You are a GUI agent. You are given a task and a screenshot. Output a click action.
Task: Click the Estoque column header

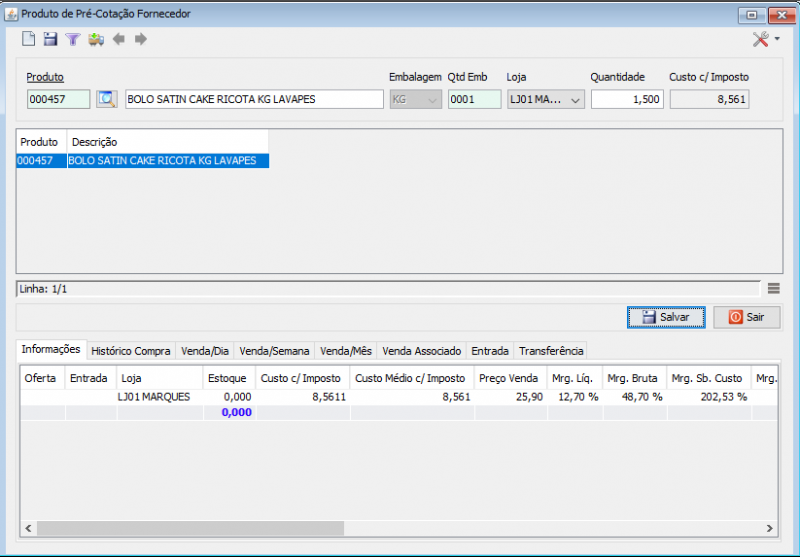pos(229,378)
